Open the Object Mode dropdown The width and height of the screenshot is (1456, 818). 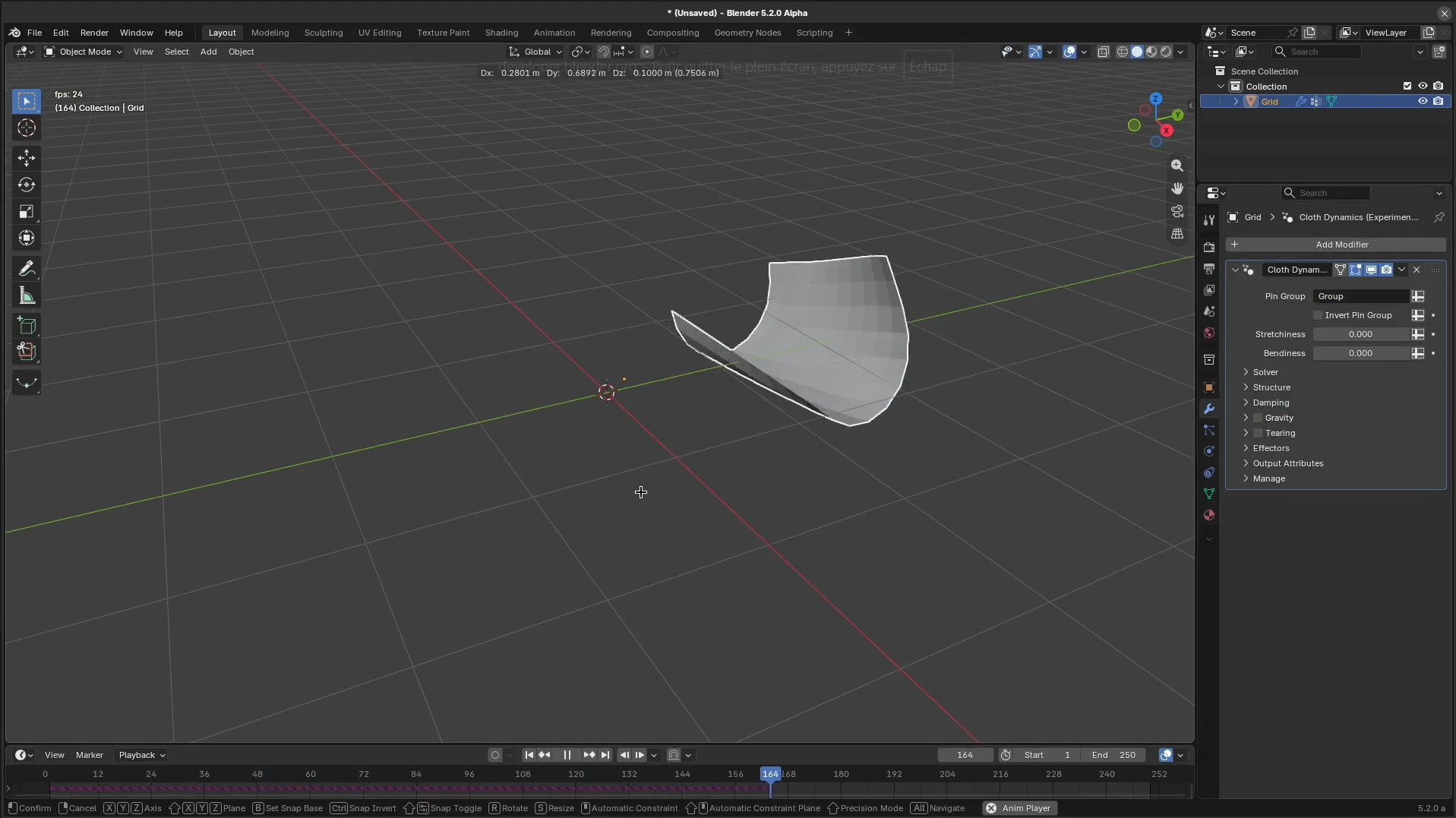tap(83, 52)
